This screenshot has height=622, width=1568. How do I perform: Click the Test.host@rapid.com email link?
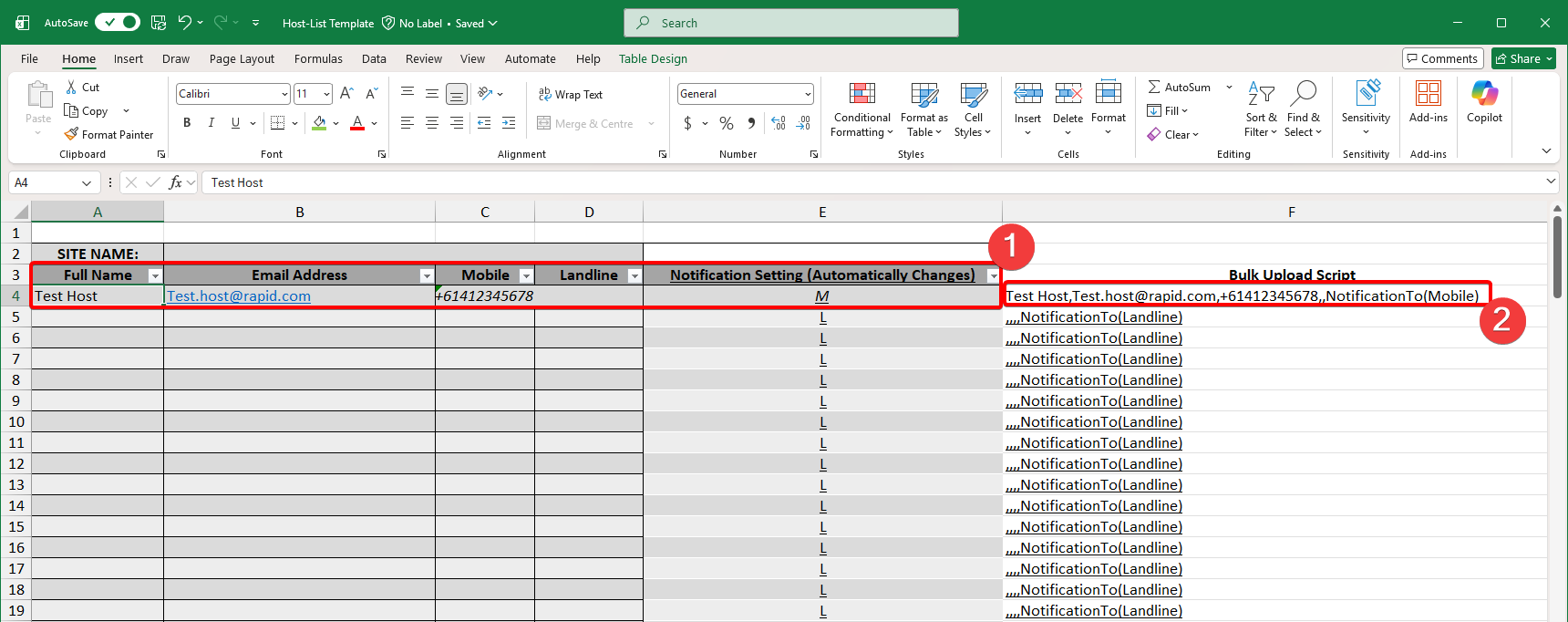coord(239,296)
